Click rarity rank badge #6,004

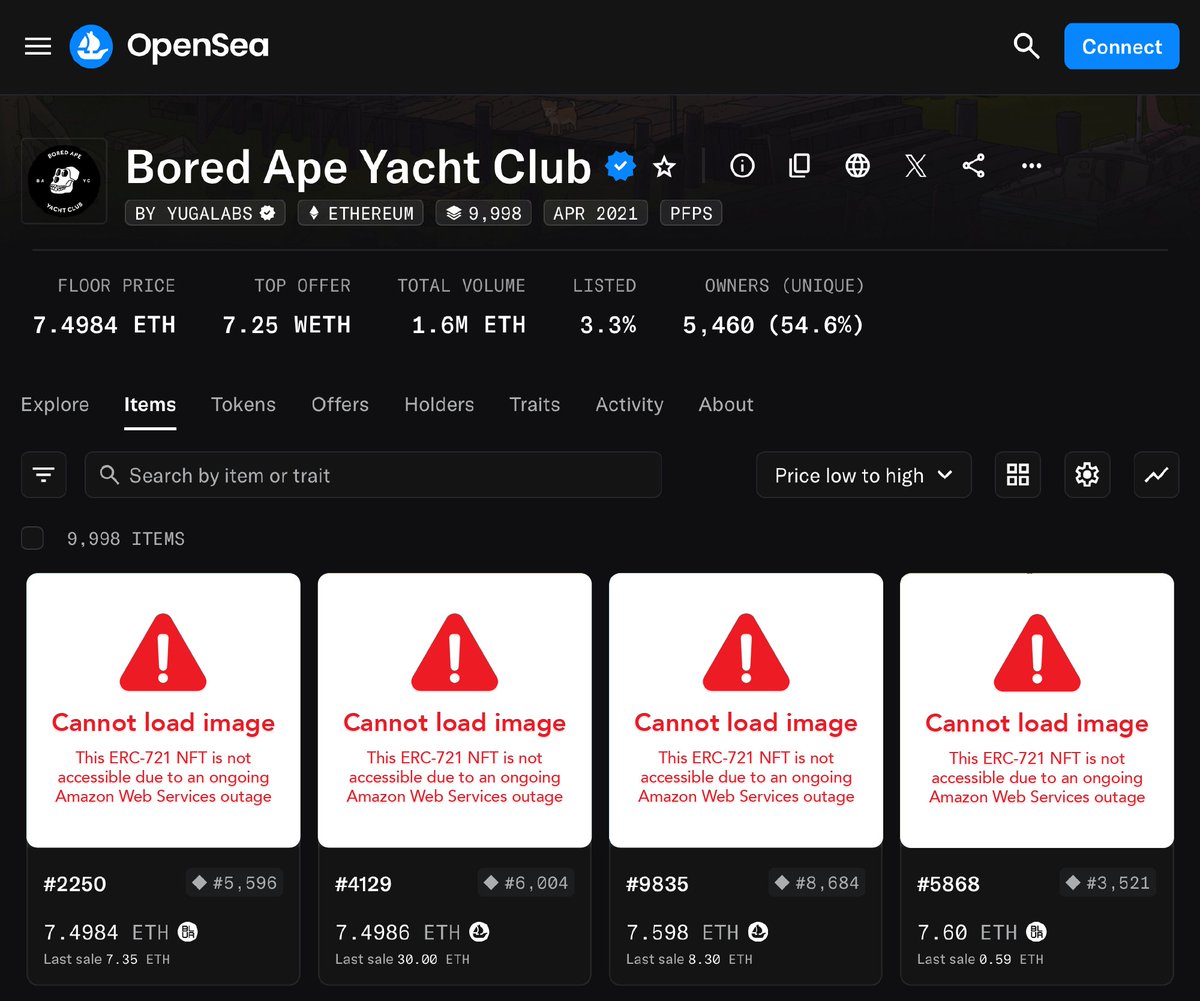526,883
